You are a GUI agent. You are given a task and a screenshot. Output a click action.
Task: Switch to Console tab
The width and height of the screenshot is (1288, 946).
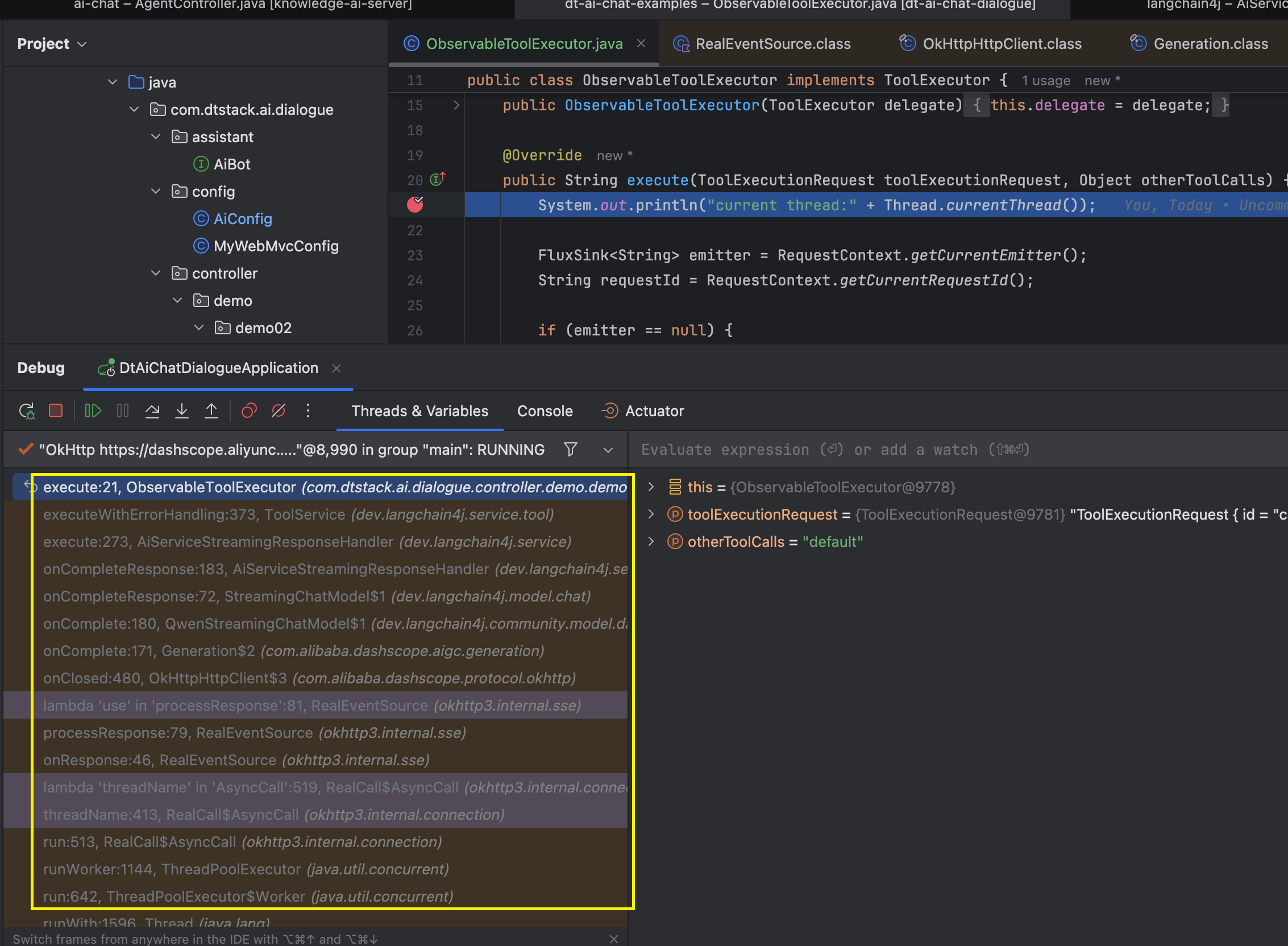point(545,411)
